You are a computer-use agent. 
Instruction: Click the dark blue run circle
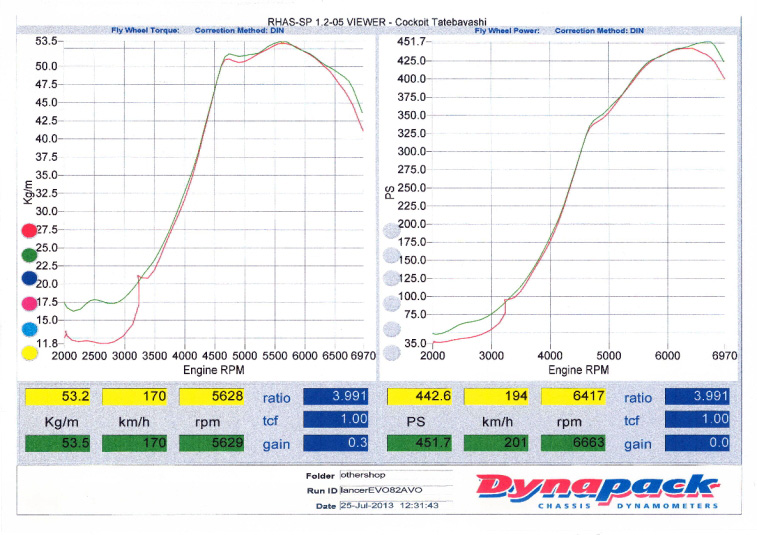(x=29, y=280)
